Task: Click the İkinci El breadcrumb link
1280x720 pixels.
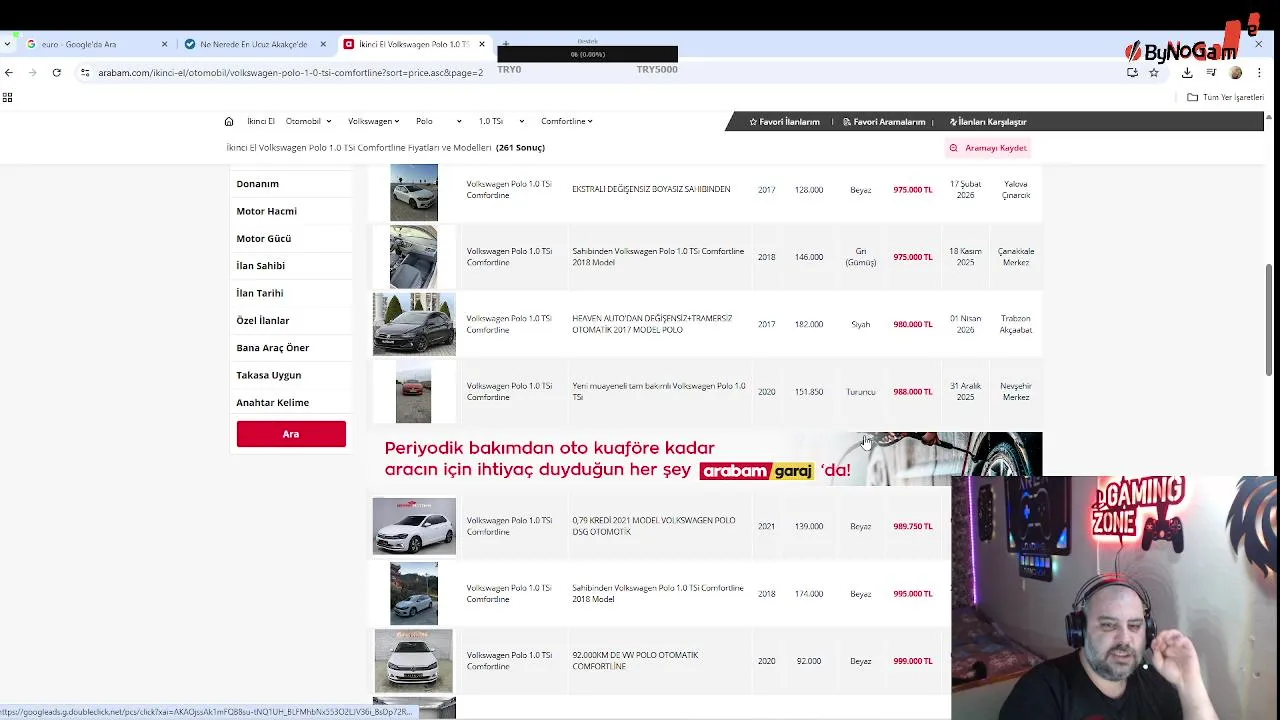Action: pos(260,121)
